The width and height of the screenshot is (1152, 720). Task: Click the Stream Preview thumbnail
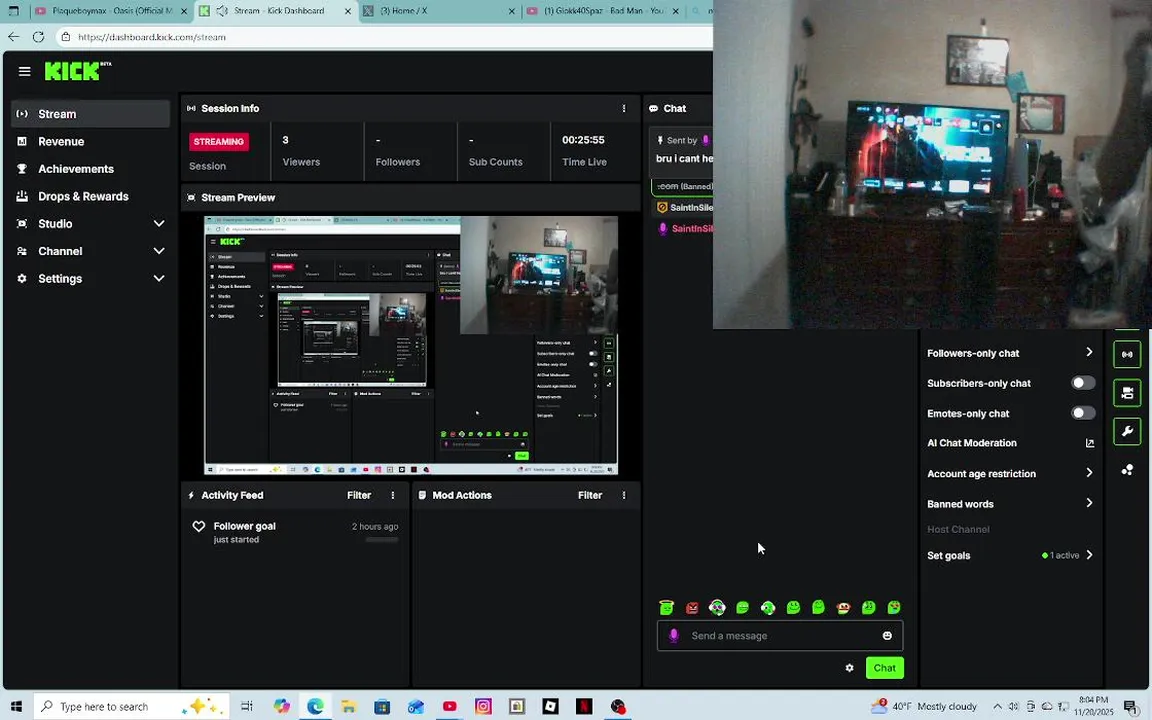click(411, 345)
